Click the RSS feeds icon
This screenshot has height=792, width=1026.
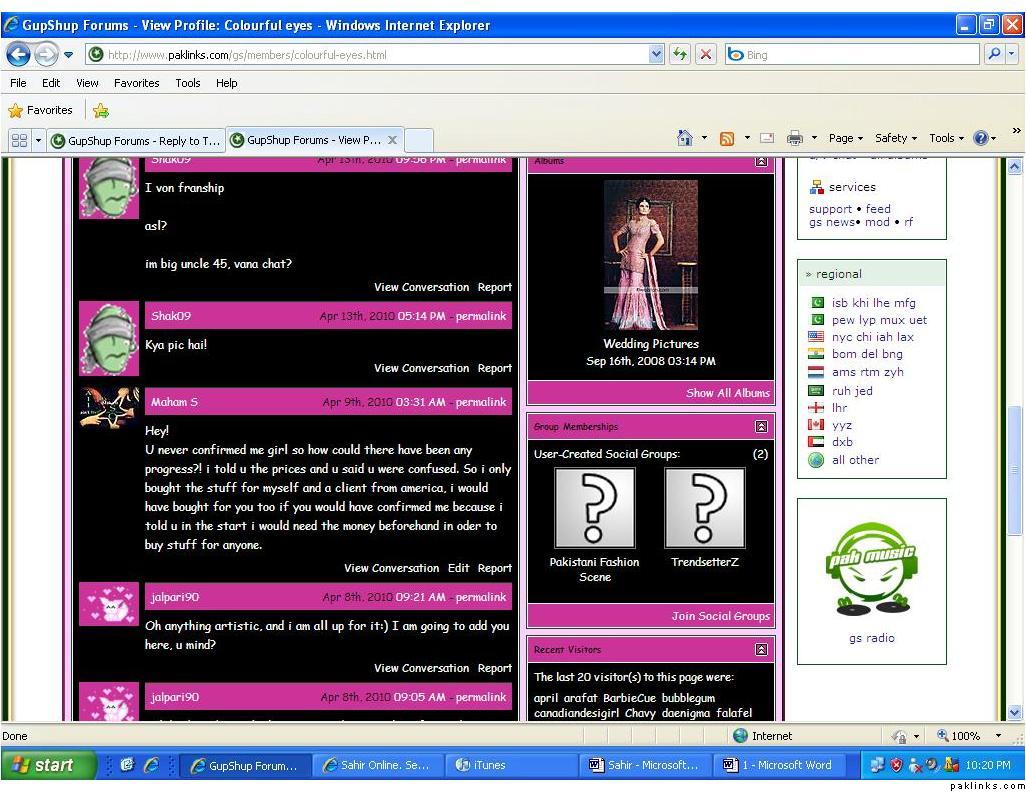pyautogui.click(x=727, y=139)
